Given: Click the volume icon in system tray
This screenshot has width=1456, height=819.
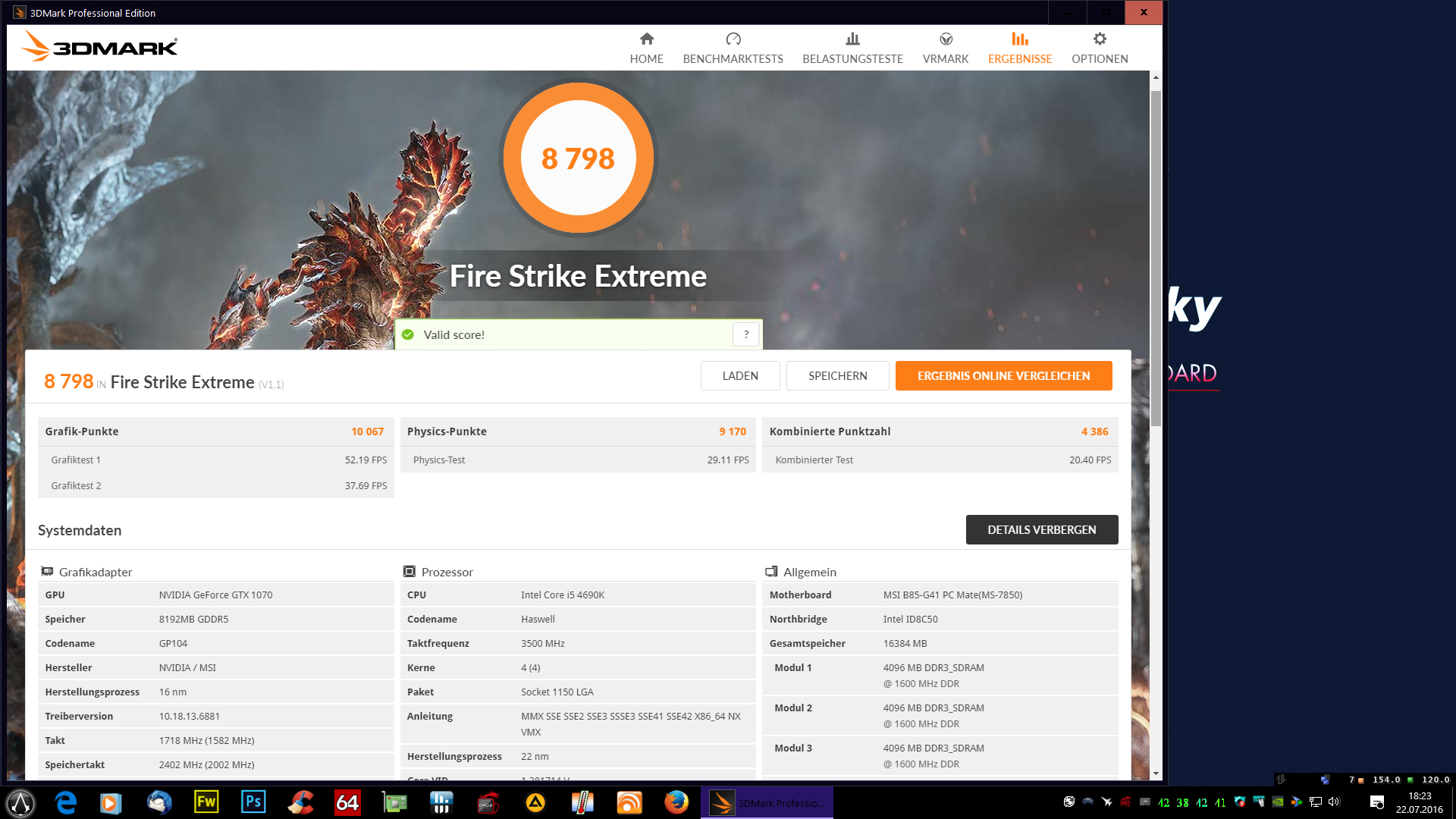Looking at the screenshot, I should (x=1334, y=802).
